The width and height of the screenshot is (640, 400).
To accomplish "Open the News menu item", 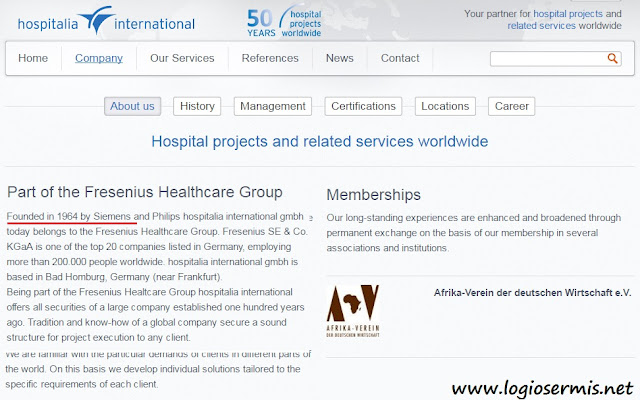I will [x=340, y=58].
